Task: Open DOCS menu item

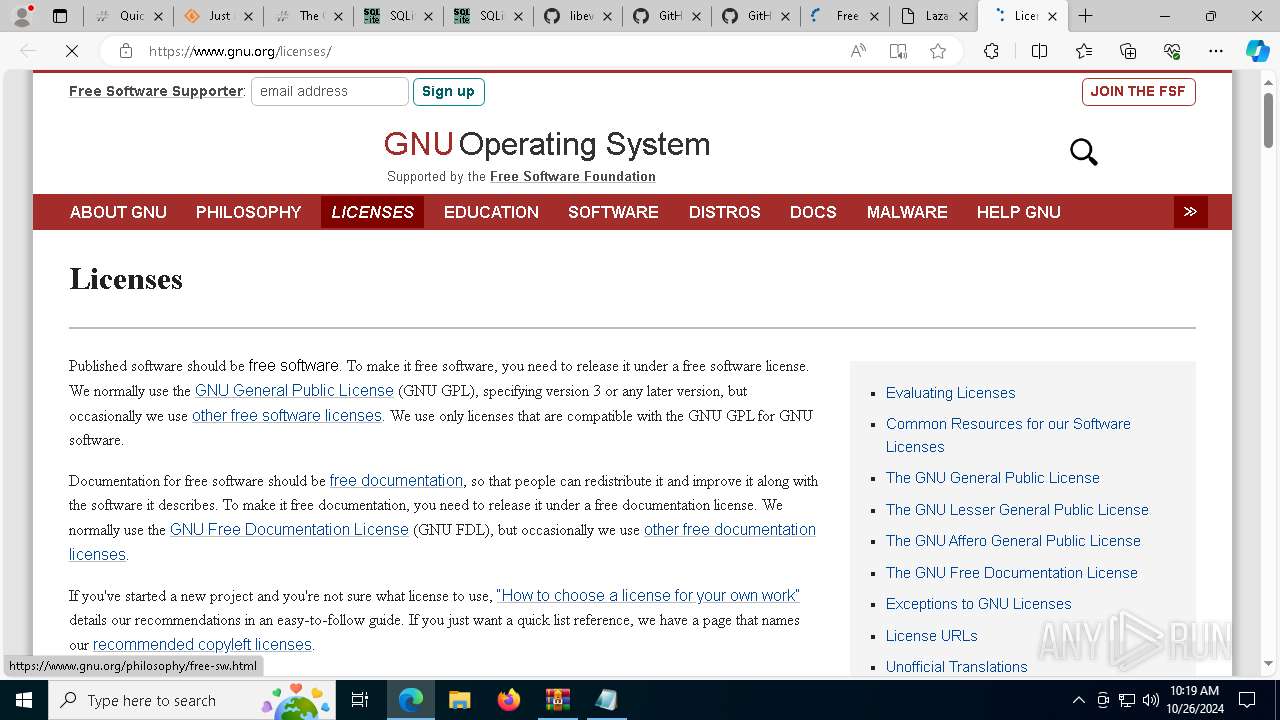Action: click(x=813, y=212)
